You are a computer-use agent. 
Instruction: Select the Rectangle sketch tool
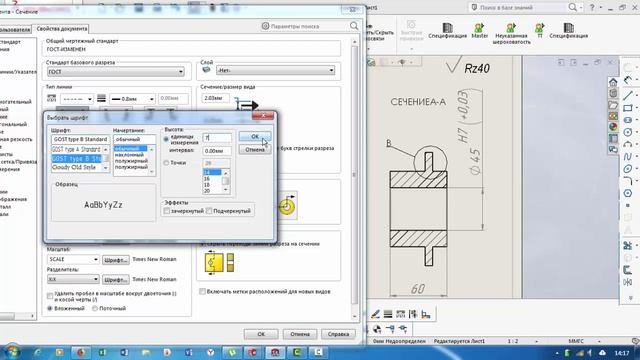pos(628,108)
